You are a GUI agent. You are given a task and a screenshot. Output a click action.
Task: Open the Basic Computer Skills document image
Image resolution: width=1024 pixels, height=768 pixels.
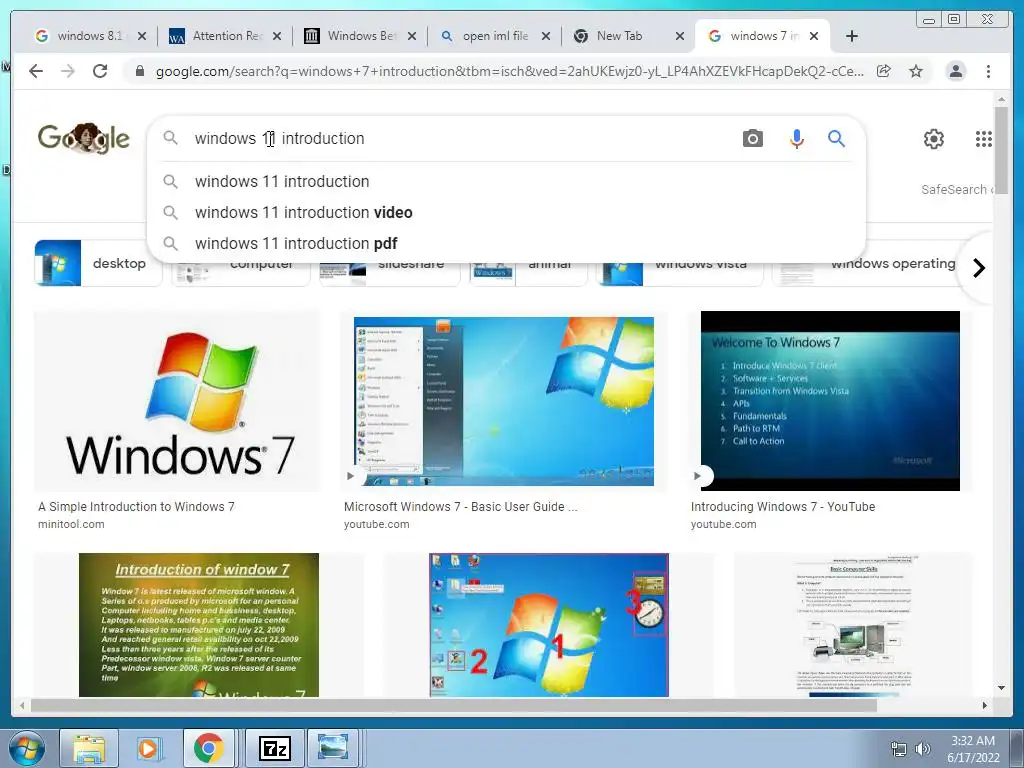(x=853, y=625)
